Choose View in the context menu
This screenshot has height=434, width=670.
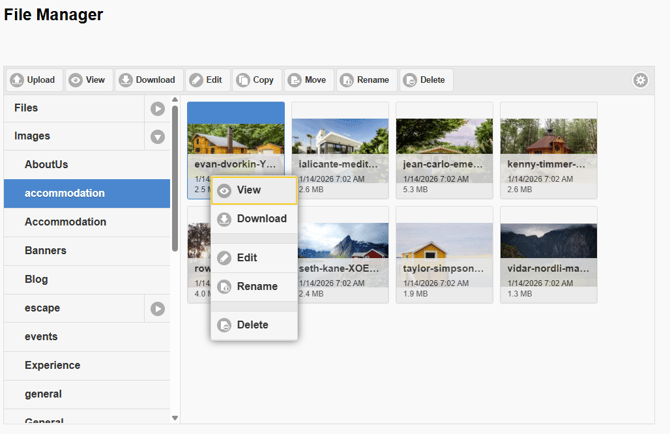pos(254,190)
